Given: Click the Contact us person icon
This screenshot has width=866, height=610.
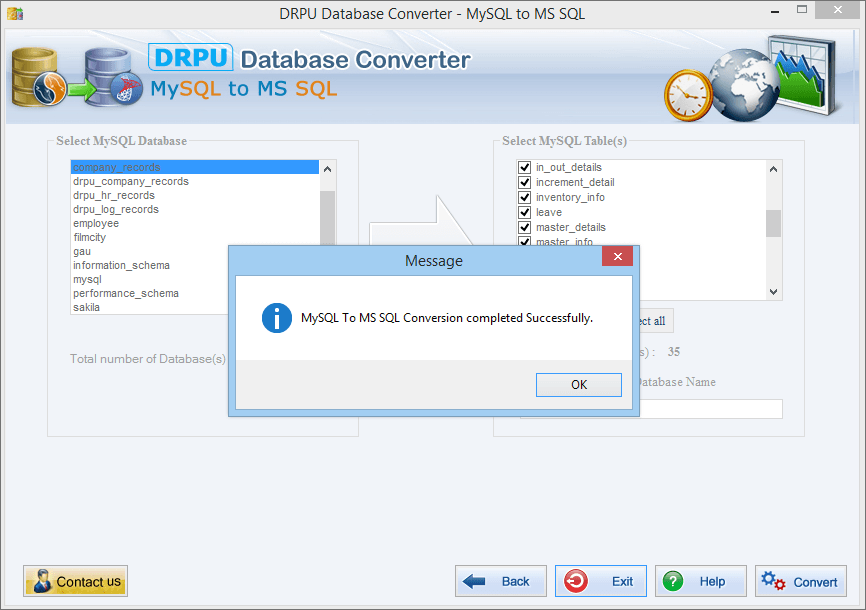Looking at the screenshot, I should point(43,581).
